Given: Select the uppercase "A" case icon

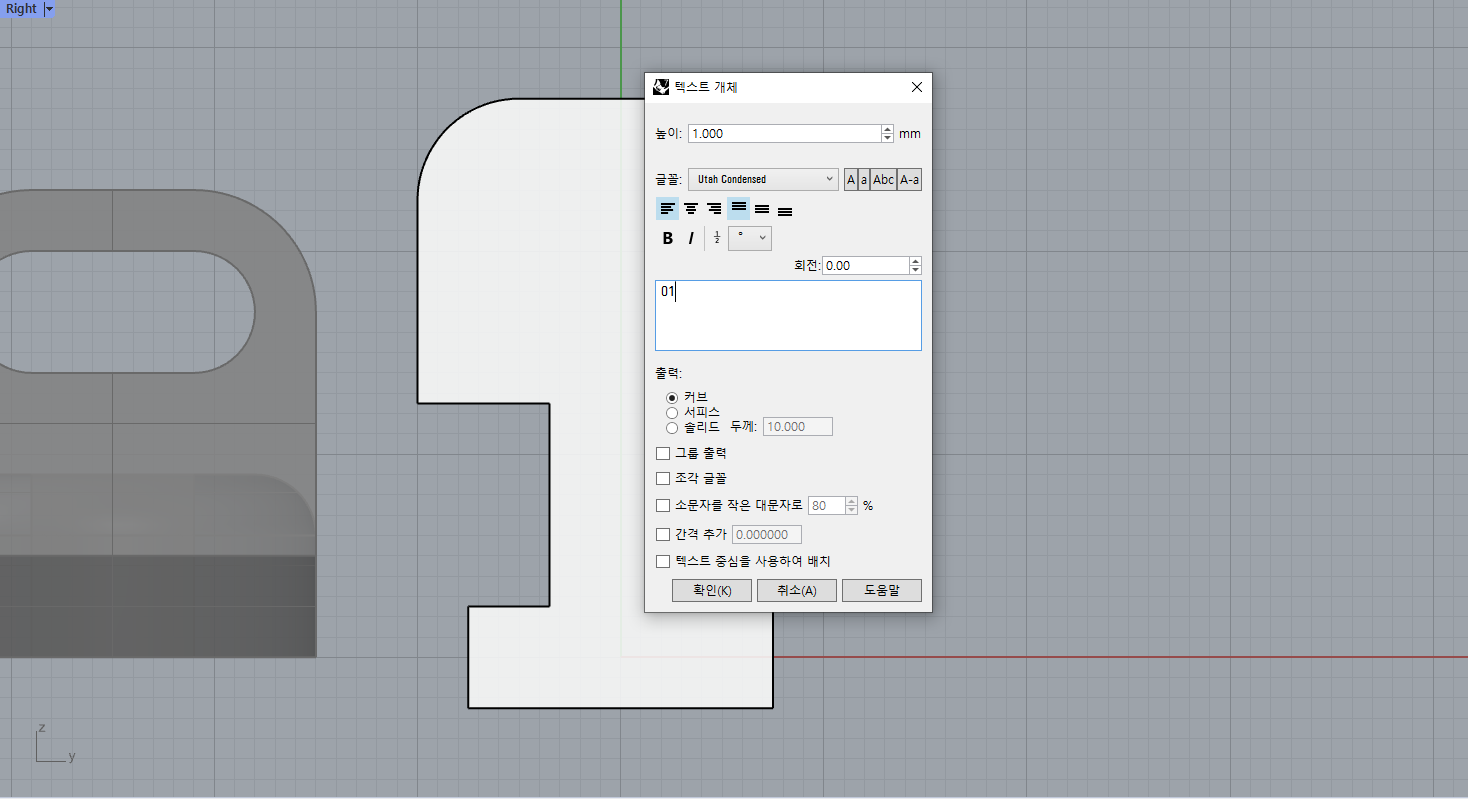Looking at the screenshot, I should 850,179.
